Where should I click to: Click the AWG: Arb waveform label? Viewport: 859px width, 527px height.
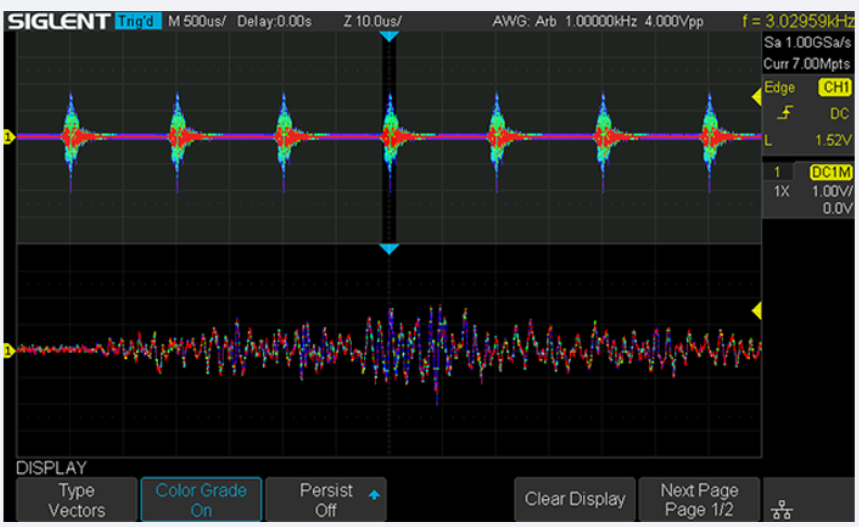(524, 21)
